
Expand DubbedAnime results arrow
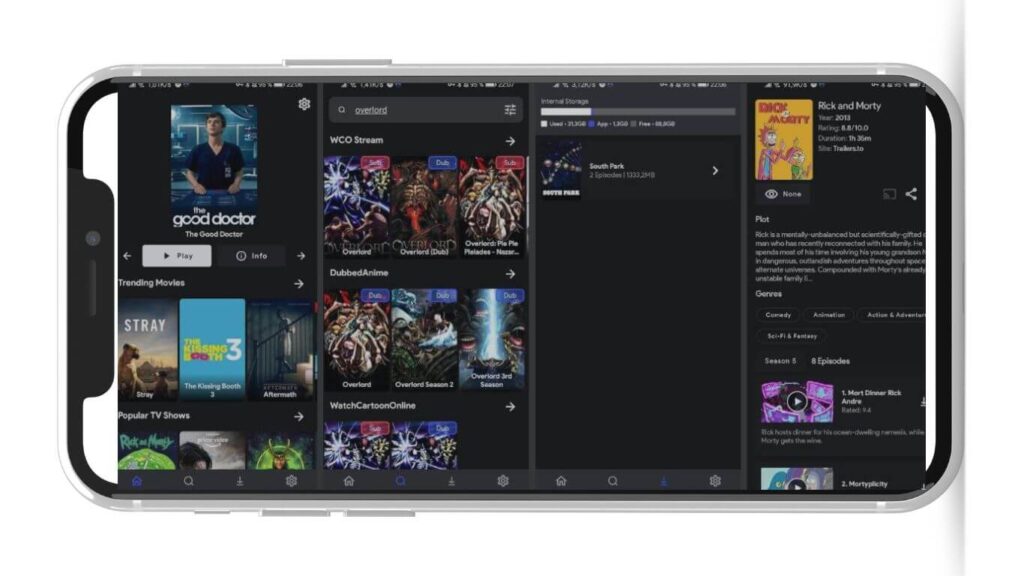(x=510, y=274)
